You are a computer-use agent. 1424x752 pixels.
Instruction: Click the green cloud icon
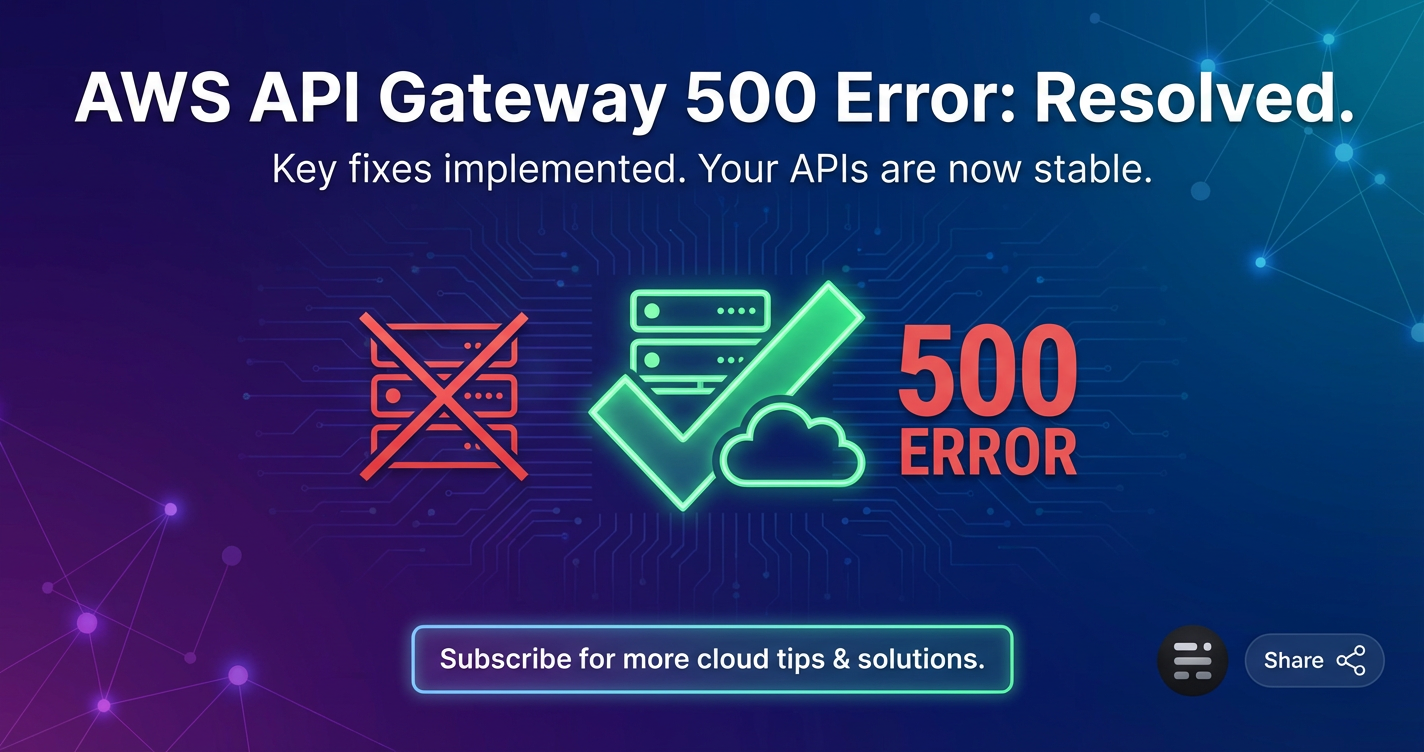(x=792, y=447)
